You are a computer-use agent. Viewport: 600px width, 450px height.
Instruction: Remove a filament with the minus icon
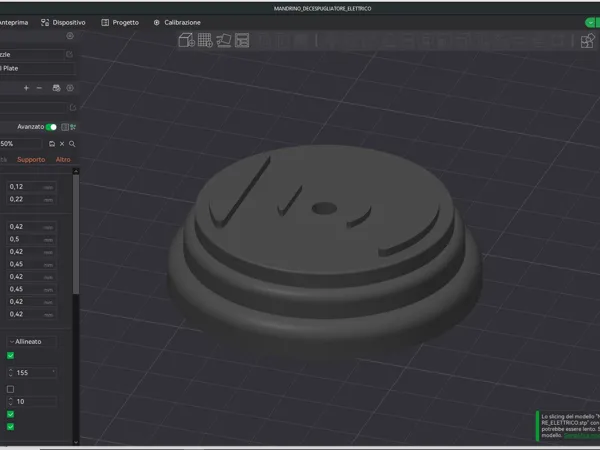click(39, 88)
